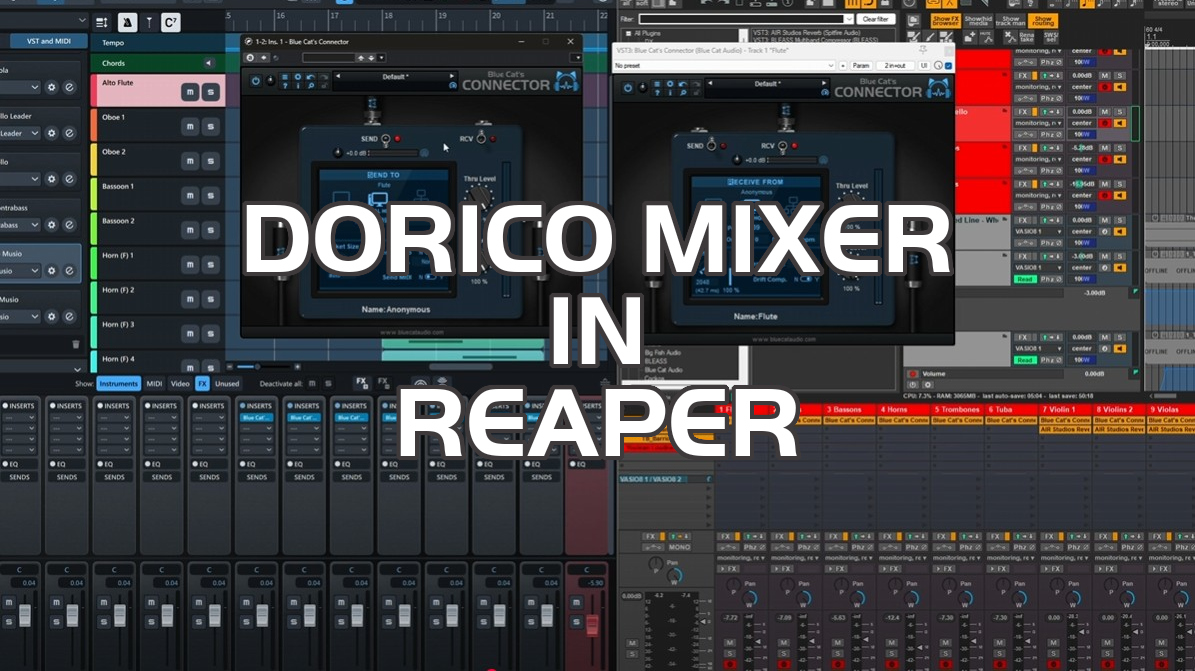Image resolution: width=1195 pixels, height=671 pixels.
Task: Open the VASIO8 1 dropdown on the -3.00dB track
Action: pos(1038,268)
